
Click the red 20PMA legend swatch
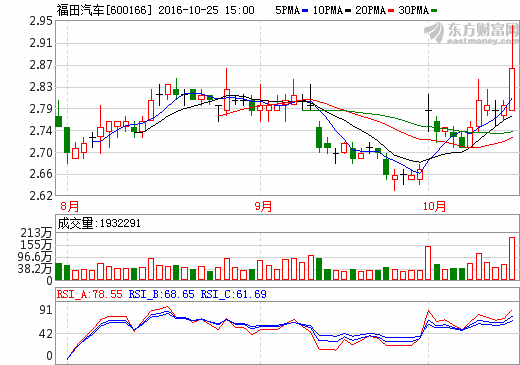tap(391, 11)
